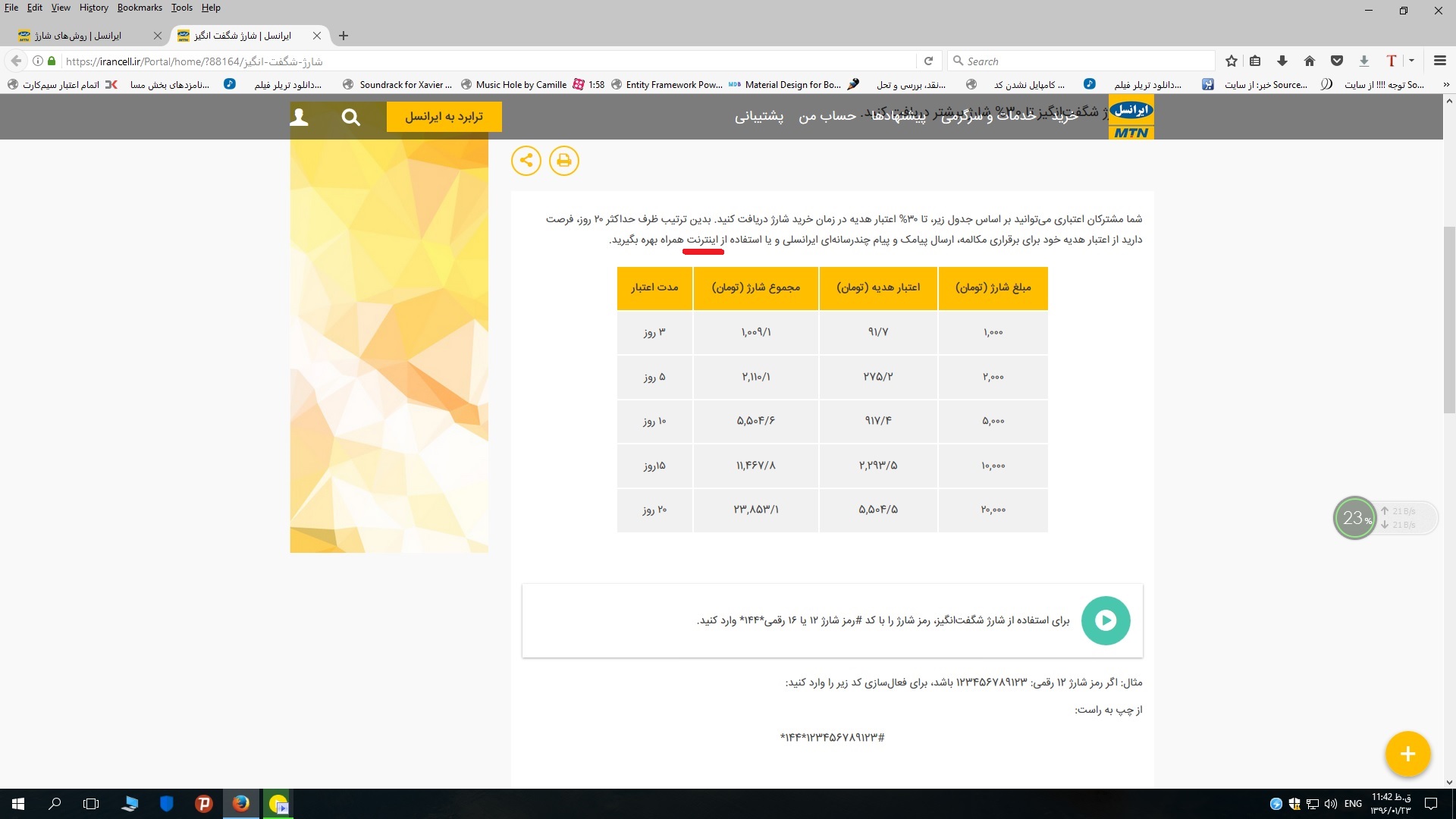Screen dimensions: 1456x819
Task: Open the 'خدمات و سرگرمی' navigation link
Action: coord(988,116)
